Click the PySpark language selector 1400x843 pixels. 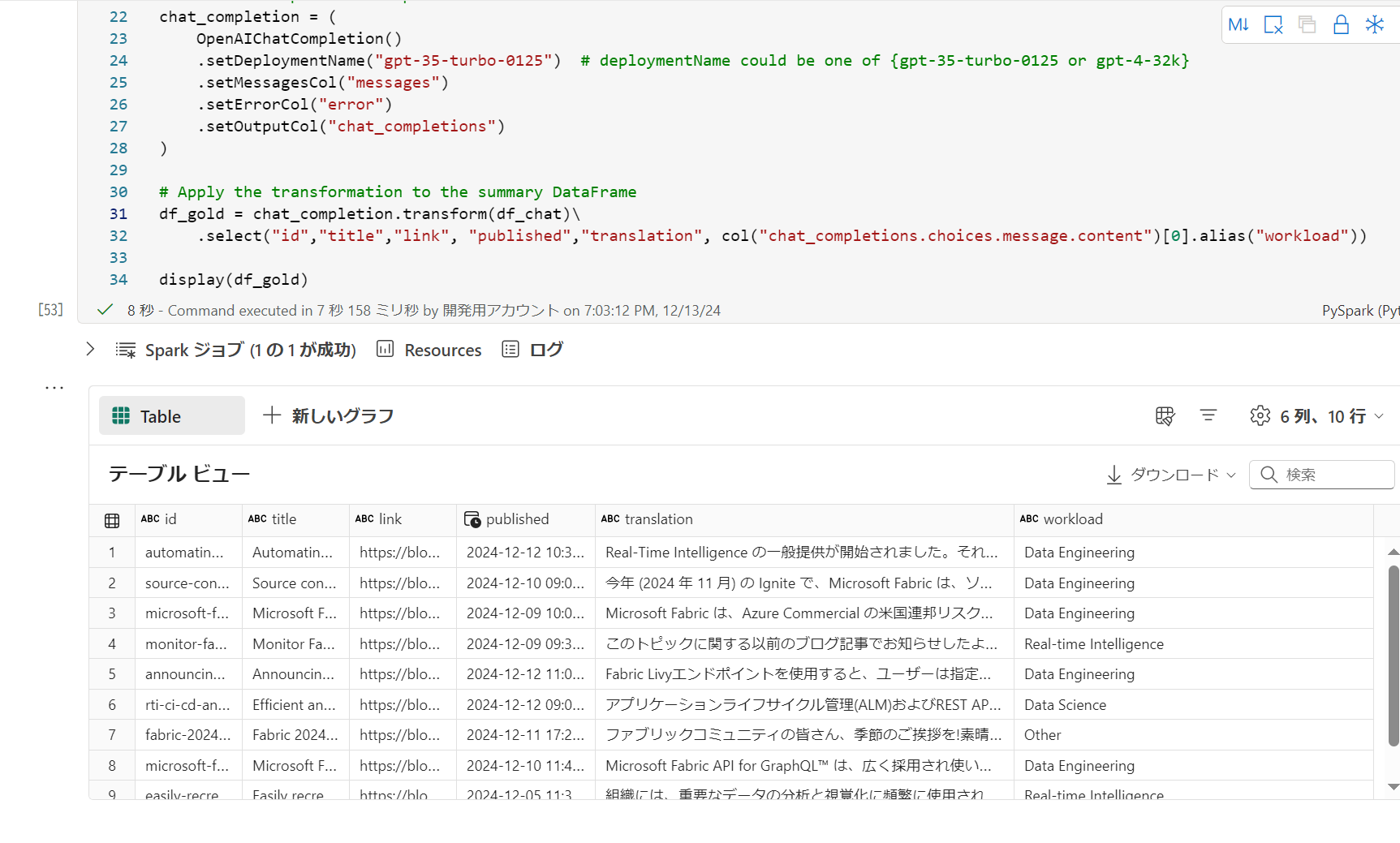(x=1360, y=311)
